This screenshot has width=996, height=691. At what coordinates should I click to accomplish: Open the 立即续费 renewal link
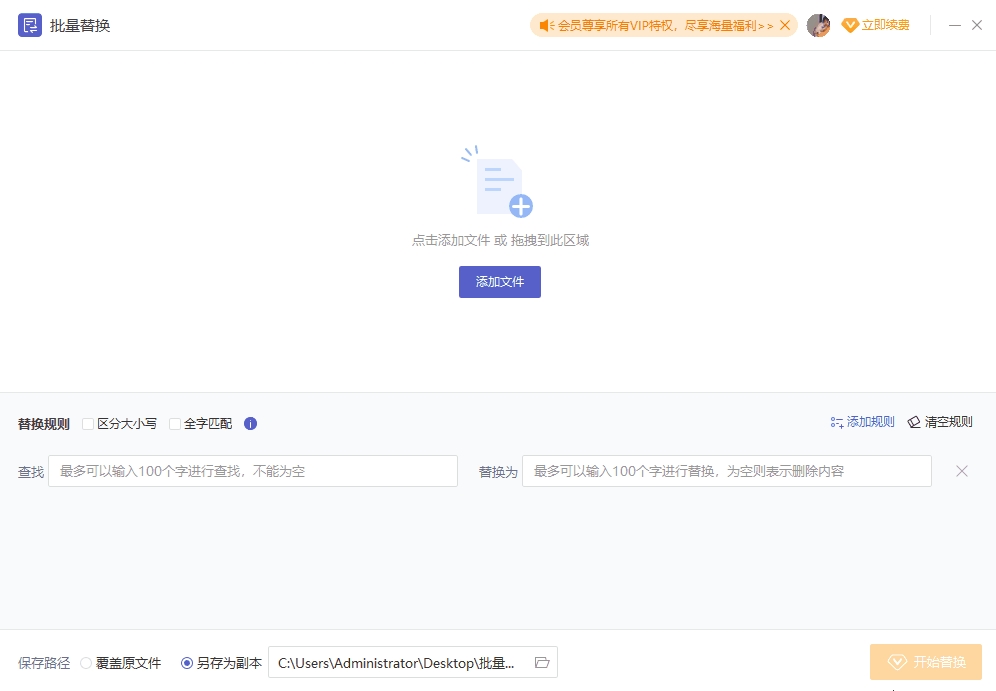pyautogui.click(x=884, y=25)
